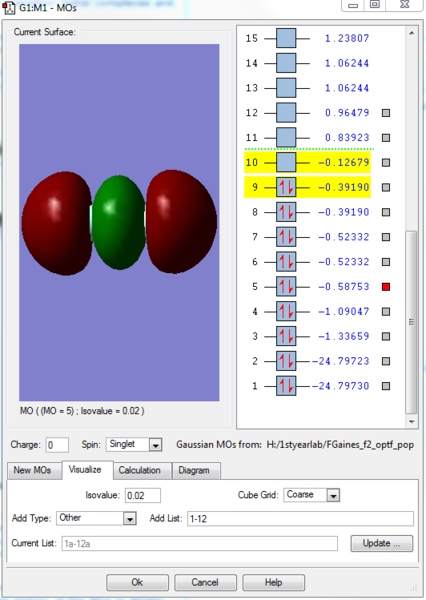Click the Cancel button
Screen dimensions: 426x600
click(x=205, y=582)
